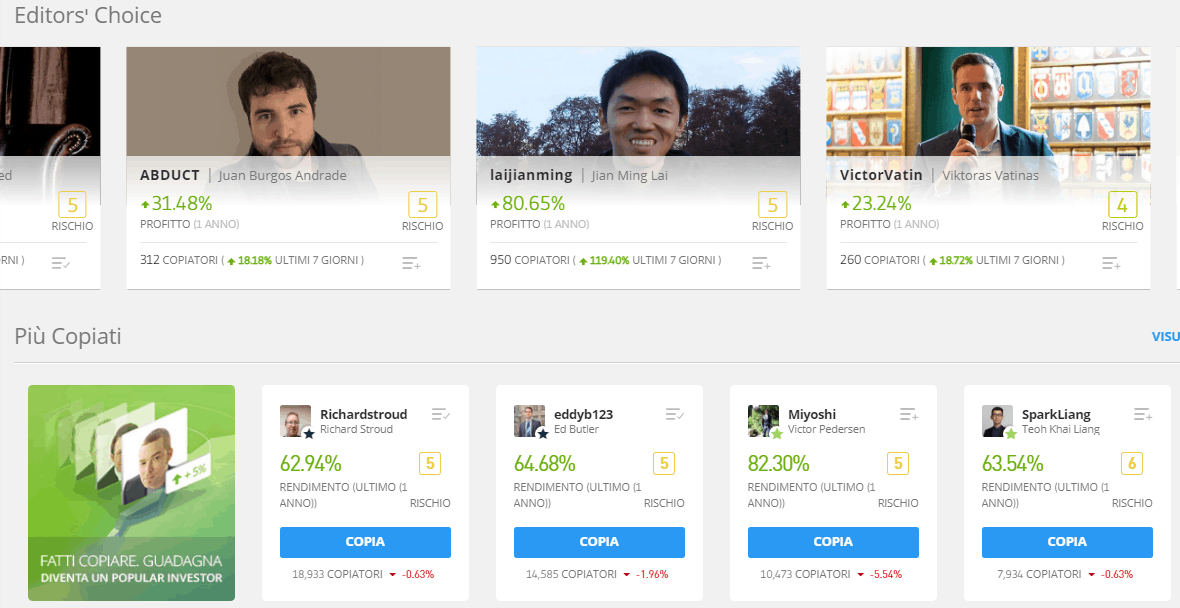Add VictorVatin to watchlist icon

coord(1112,263)
